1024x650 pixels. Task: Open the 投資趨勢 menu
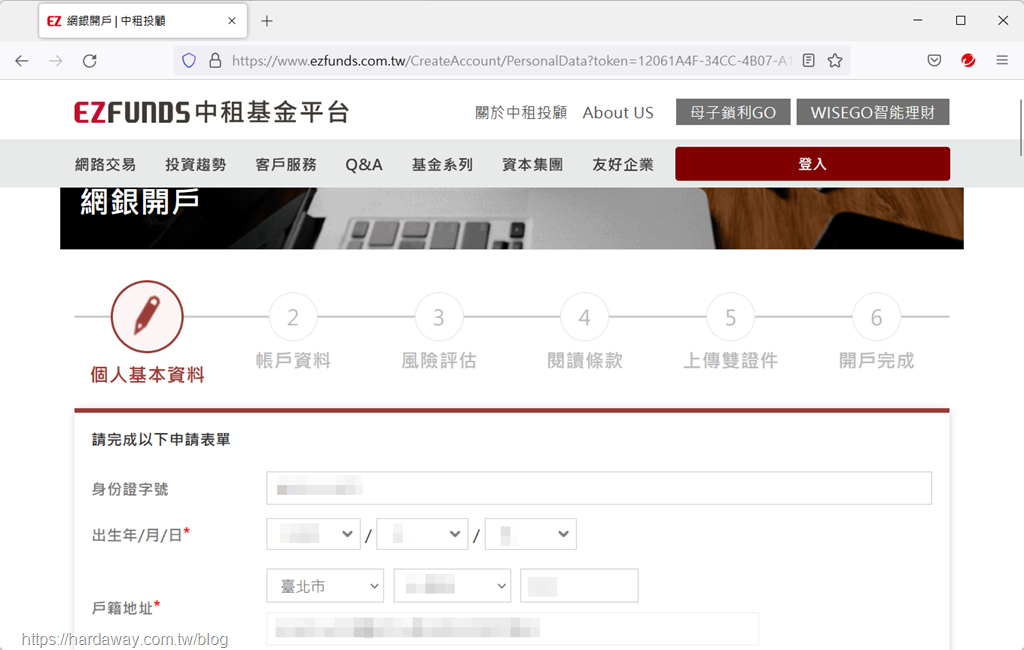coord(195,165)
